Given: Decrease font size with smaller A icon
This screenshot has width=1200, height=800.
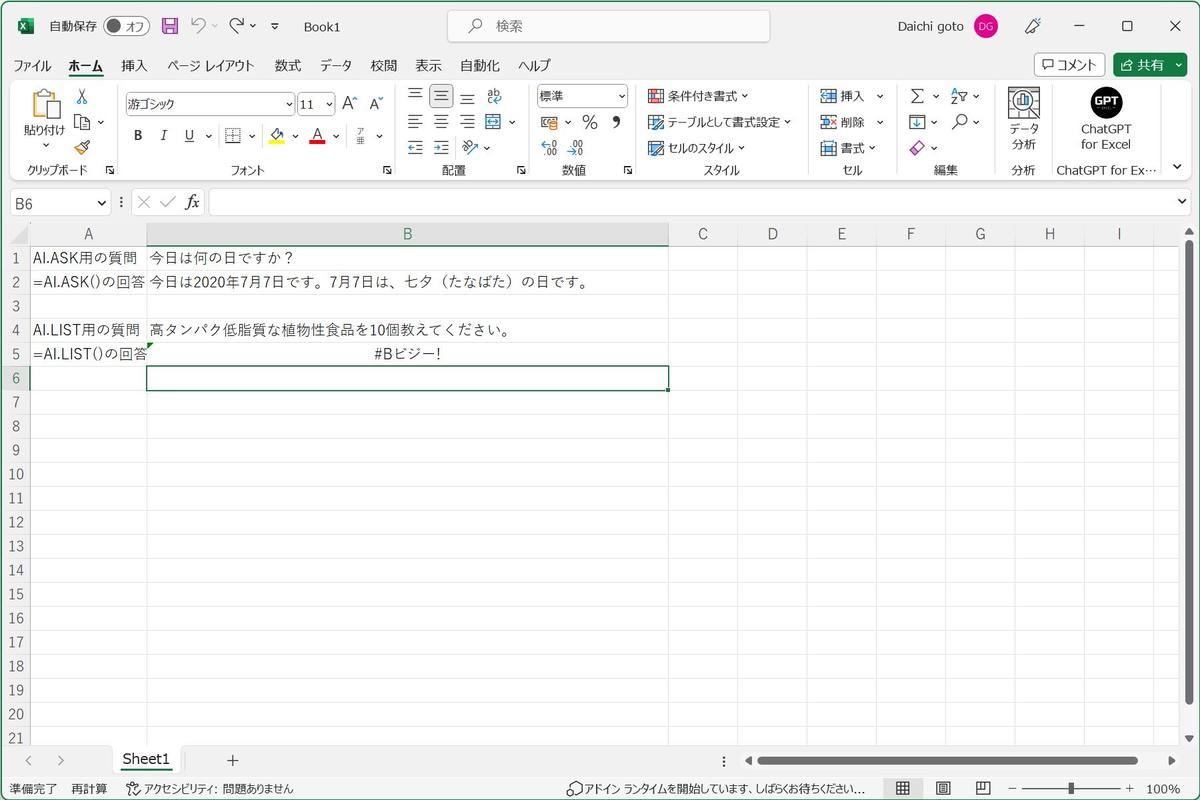Looking at the screenshot, I should click(x=376, y=103).
